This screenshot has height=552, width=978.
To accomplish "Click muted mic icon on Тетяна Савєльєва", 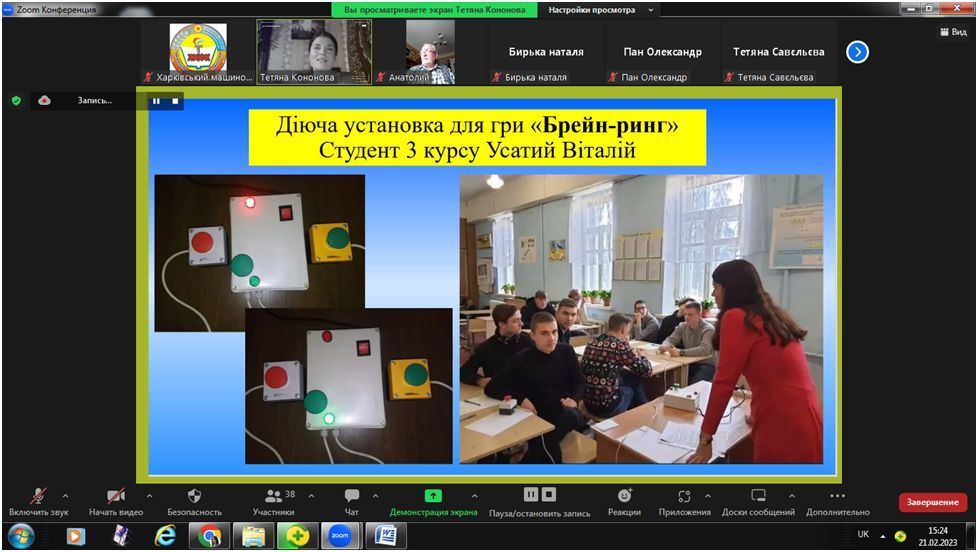I will click(729, 77).
